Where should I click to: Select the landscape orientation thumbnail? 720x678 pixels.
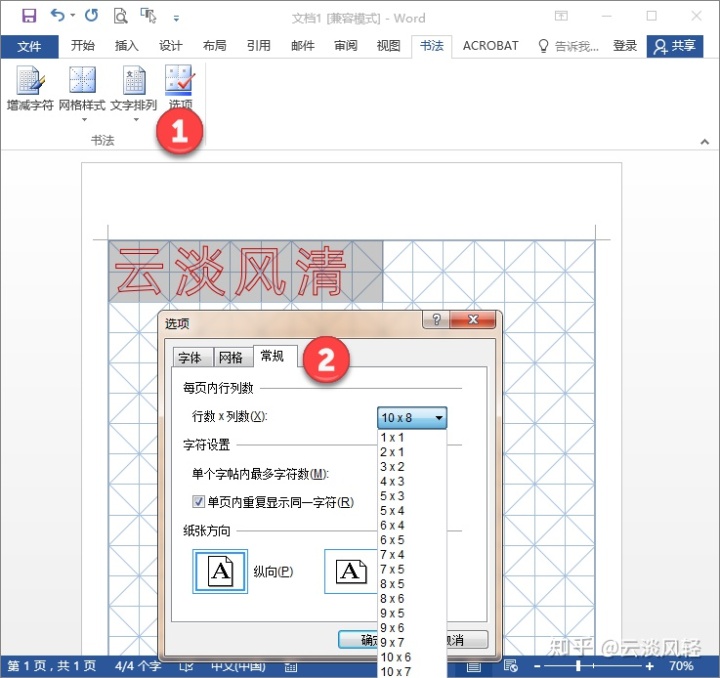(x=351, y=572)
